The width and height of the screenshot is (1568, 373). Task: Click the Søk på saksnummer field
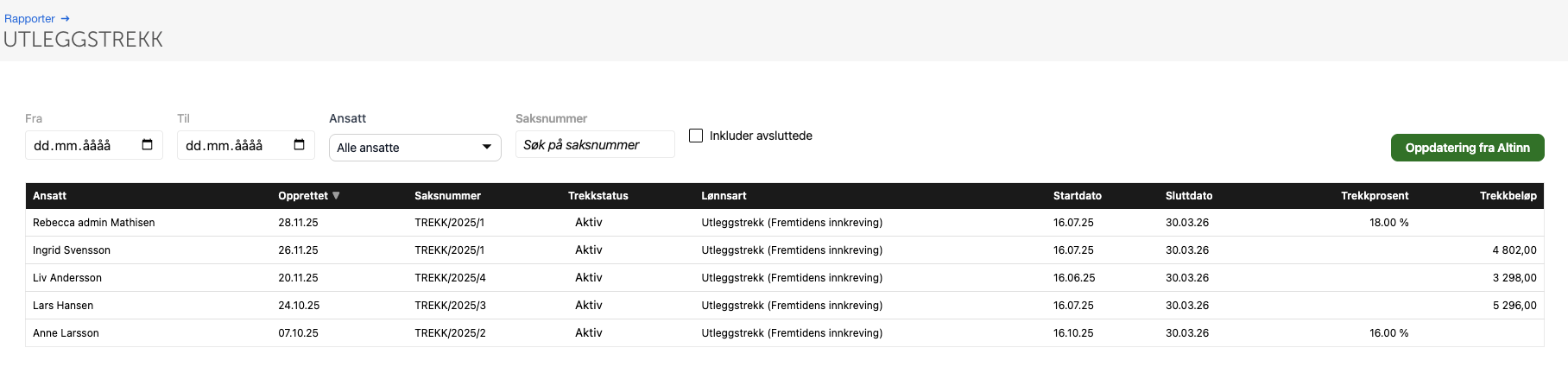pos(595,144)
